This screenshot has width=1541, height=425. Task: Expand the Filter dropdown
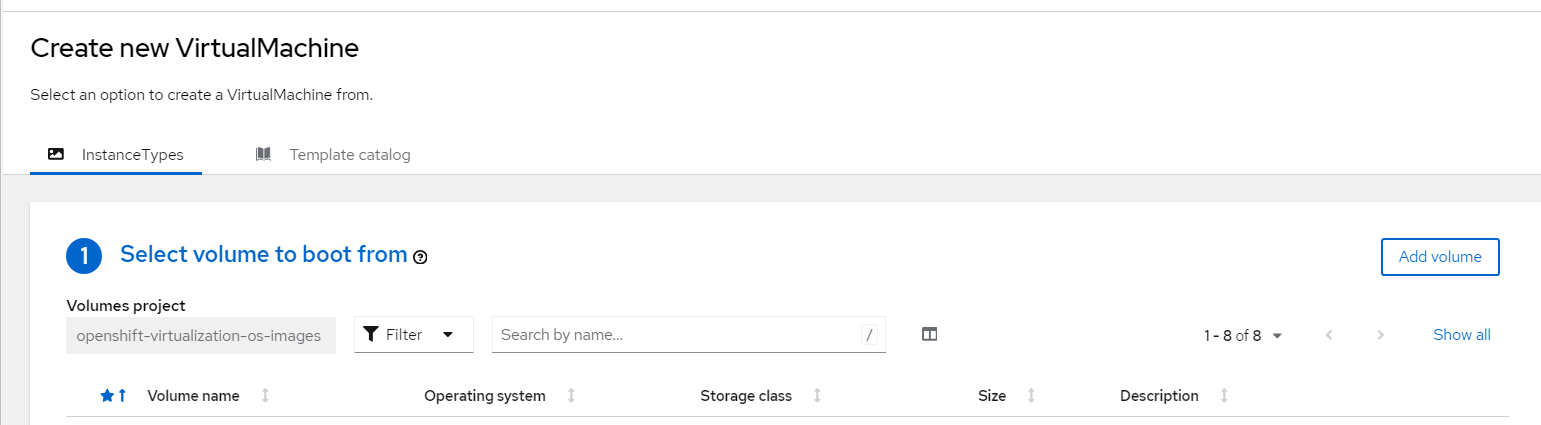[x=447, y=335]
